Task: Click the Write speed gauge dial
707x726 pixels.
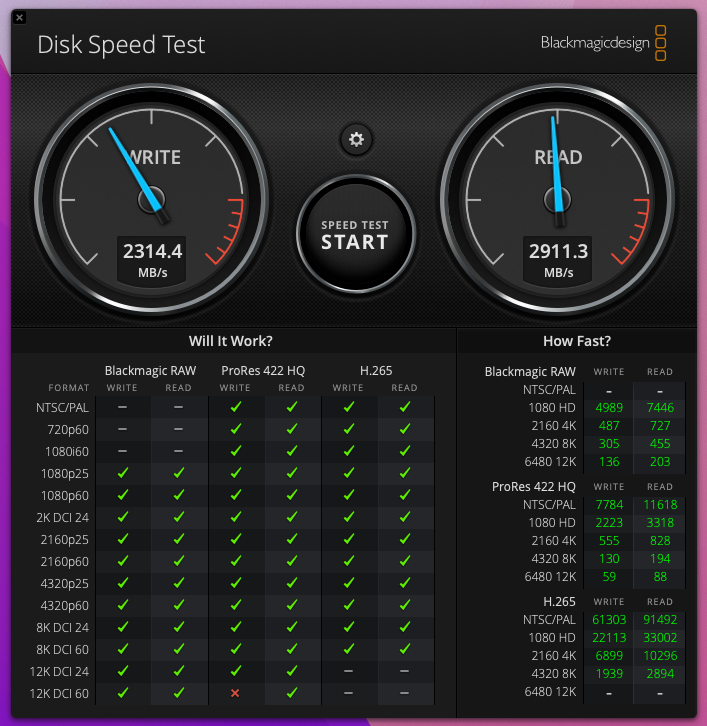Action: coord(151,199)
